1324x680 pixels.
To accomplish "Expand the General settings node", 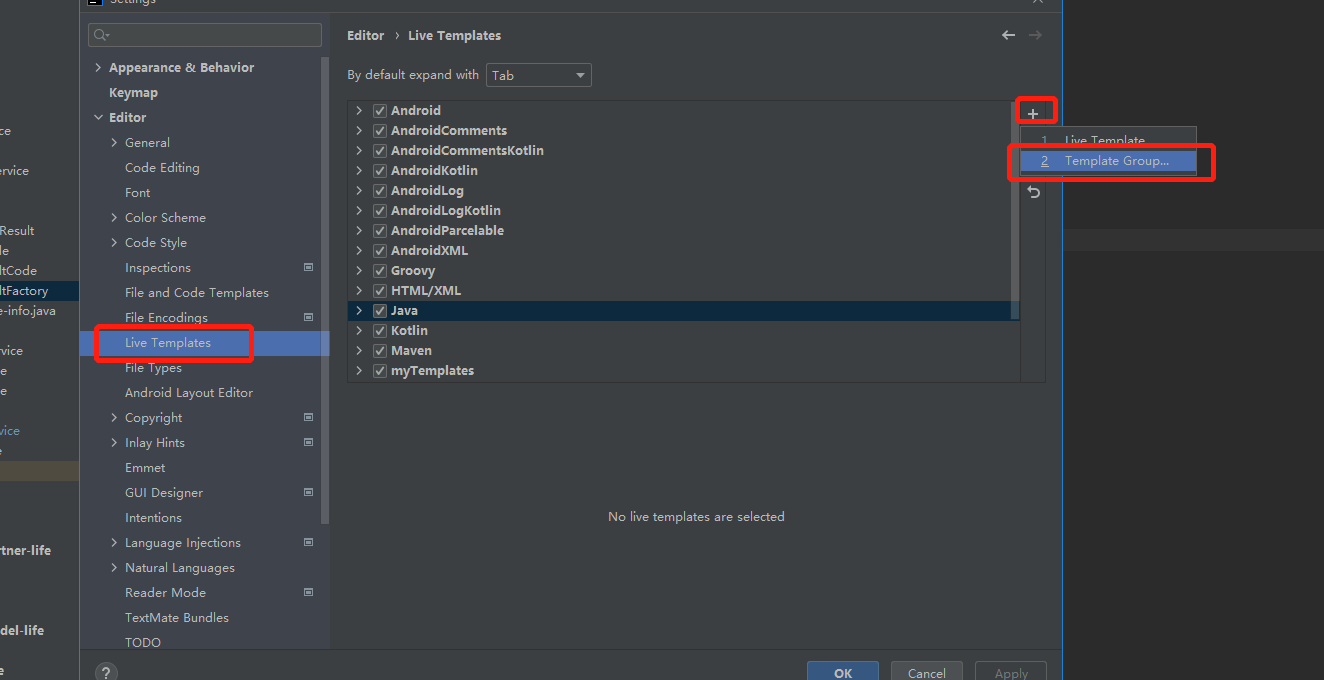I will pos(114,142).
